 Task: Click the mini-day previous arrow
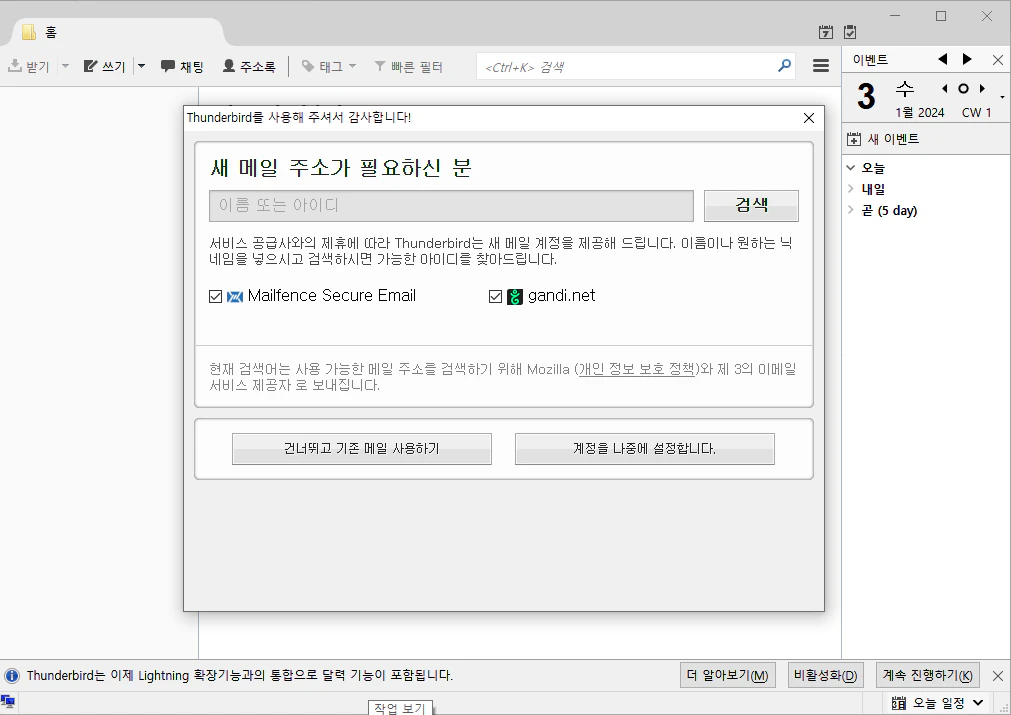click(x=945, y=88)
